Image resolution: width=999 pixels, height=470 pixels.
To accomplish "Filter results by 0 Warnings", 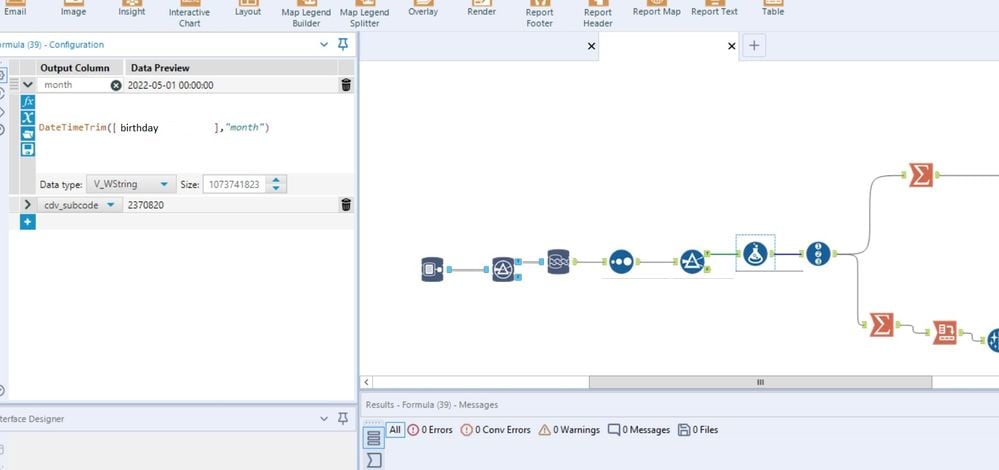I will pos(570,430).
